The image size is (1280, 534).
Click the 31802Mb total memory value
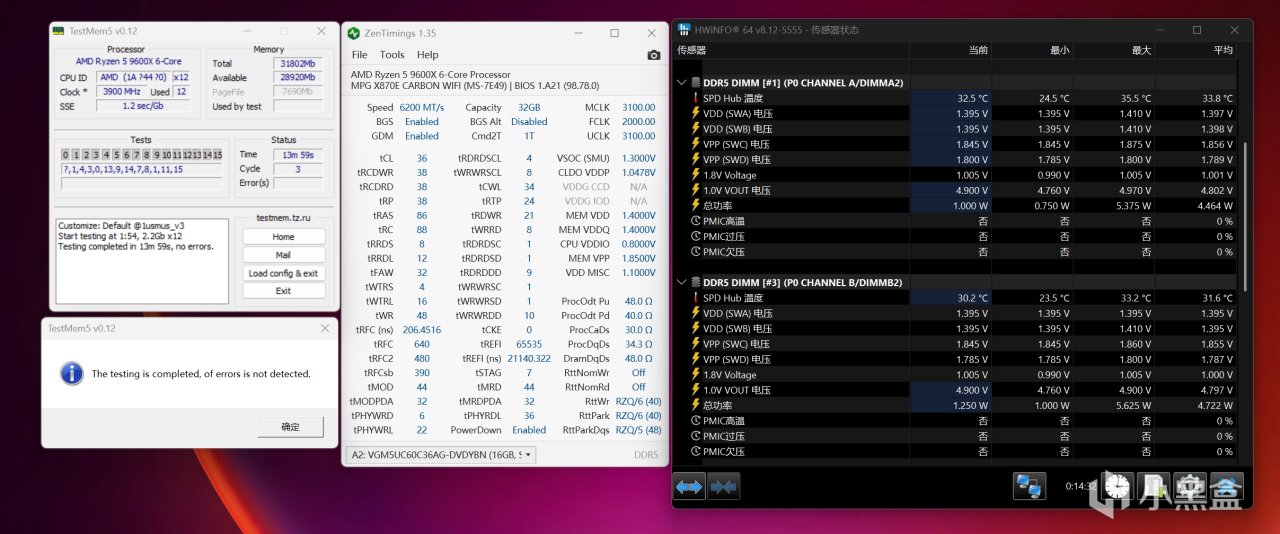point(297,63)
